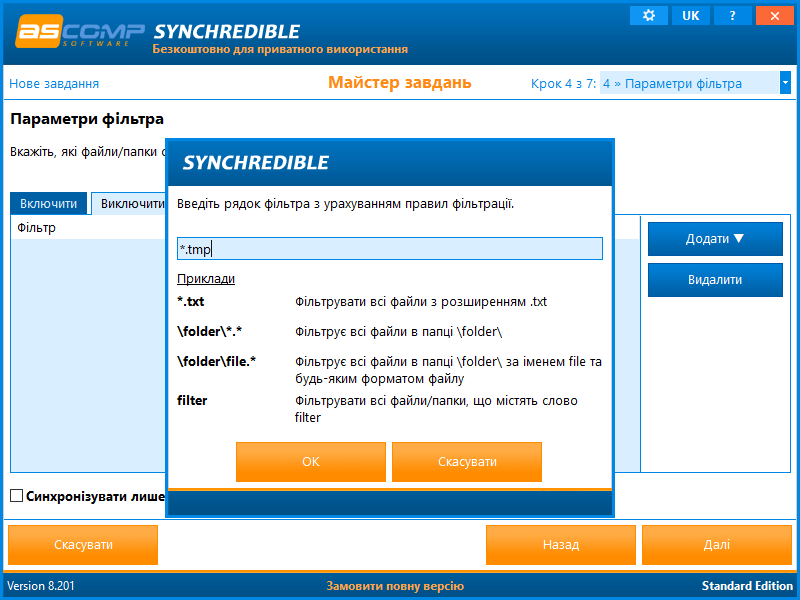
Task: Cancel the filter dialog with Скасувати
Action: click(467, 462)
